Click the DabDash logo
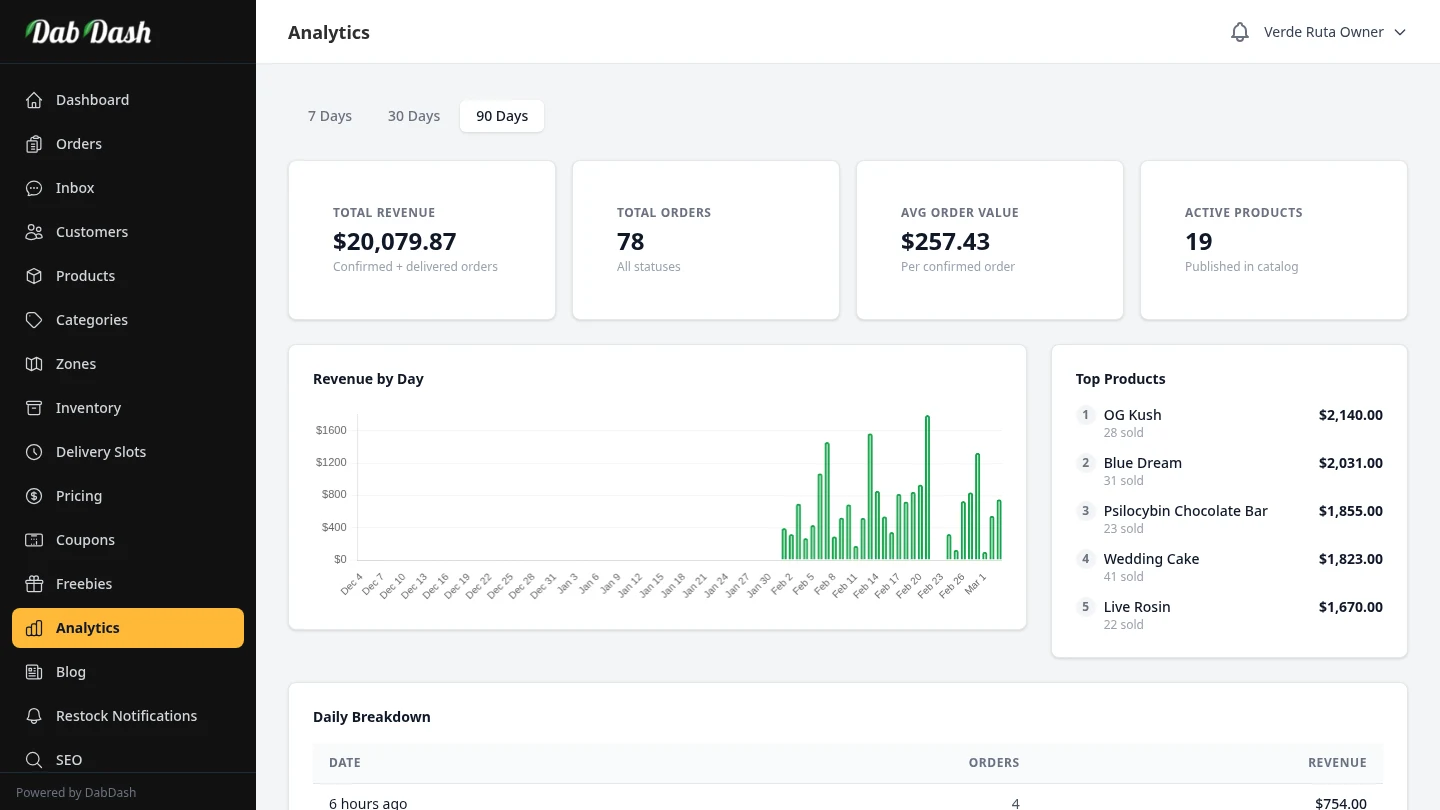 (x=89, y=32)
